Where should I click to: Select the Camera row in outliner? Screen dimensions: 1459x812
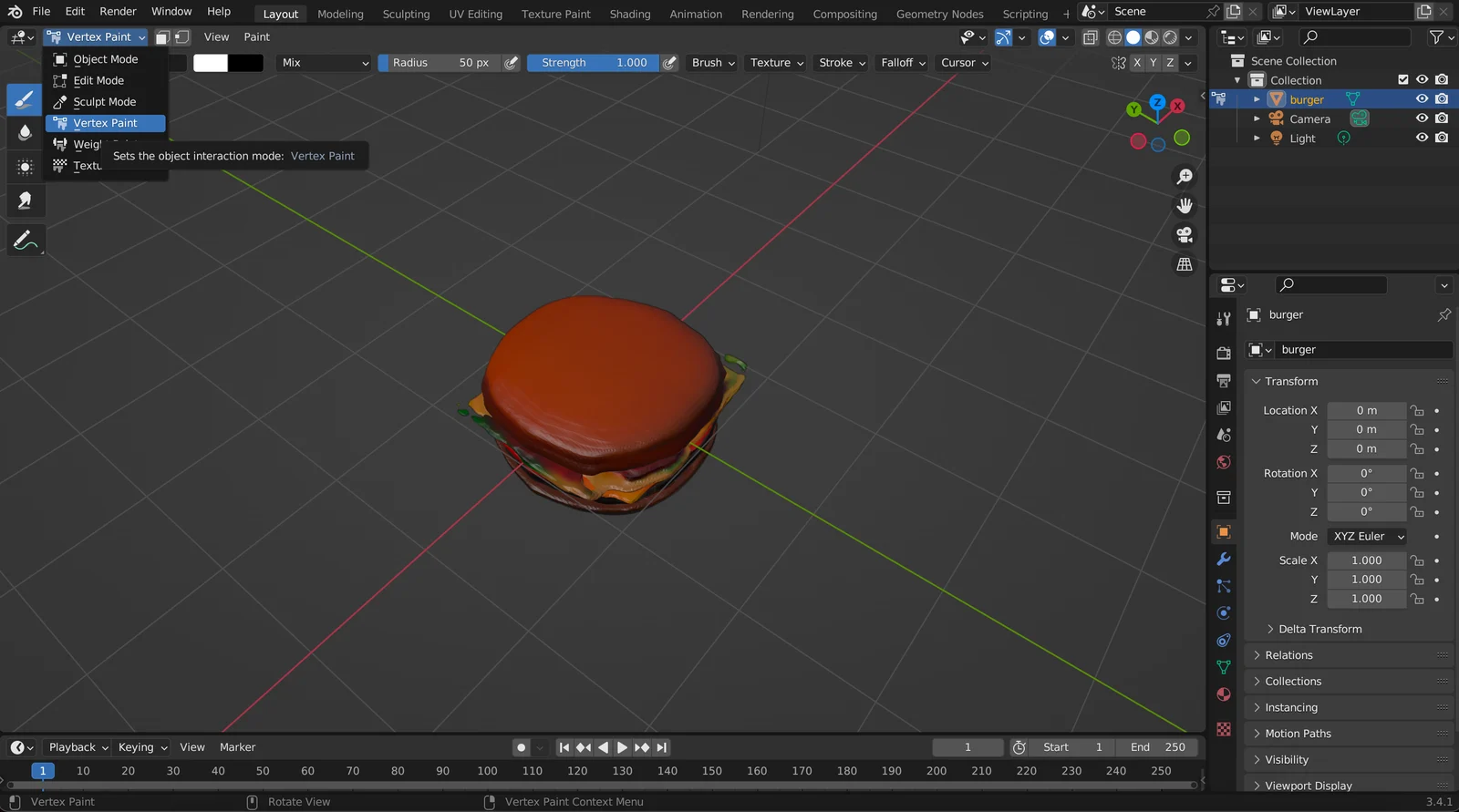click(1333, 118)
